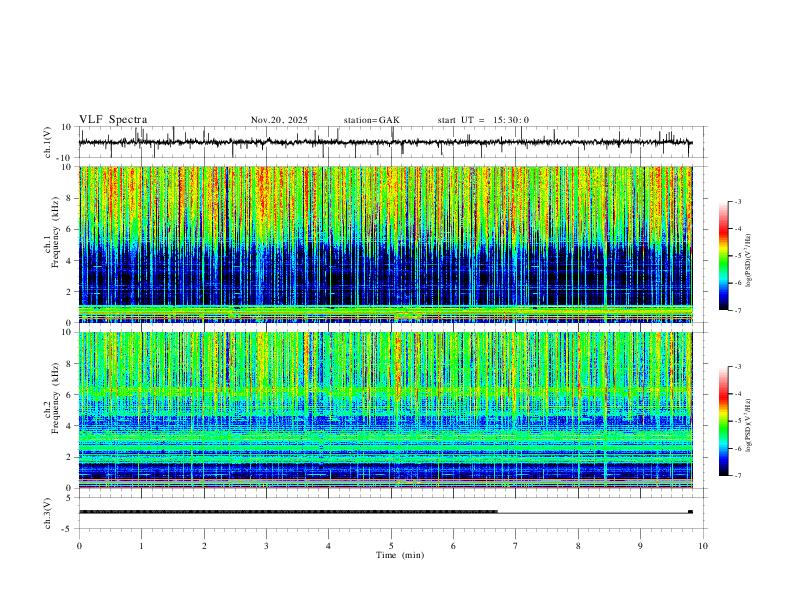The image size is (792, 612).
Task: Click the ch.2 colorbar log(PSD) unit label
Action: 749,425
